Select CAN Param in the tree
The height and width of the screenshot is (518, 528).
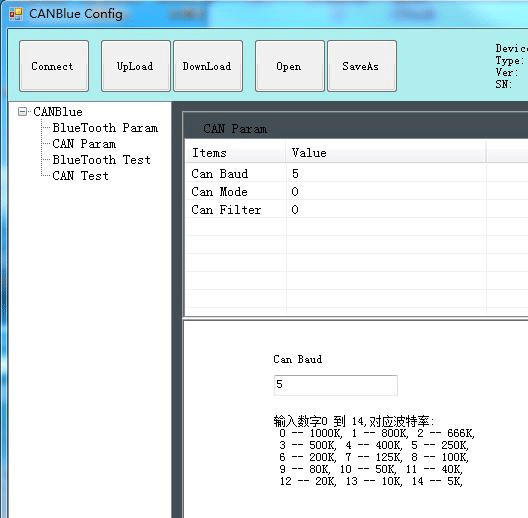coord(84,144)
